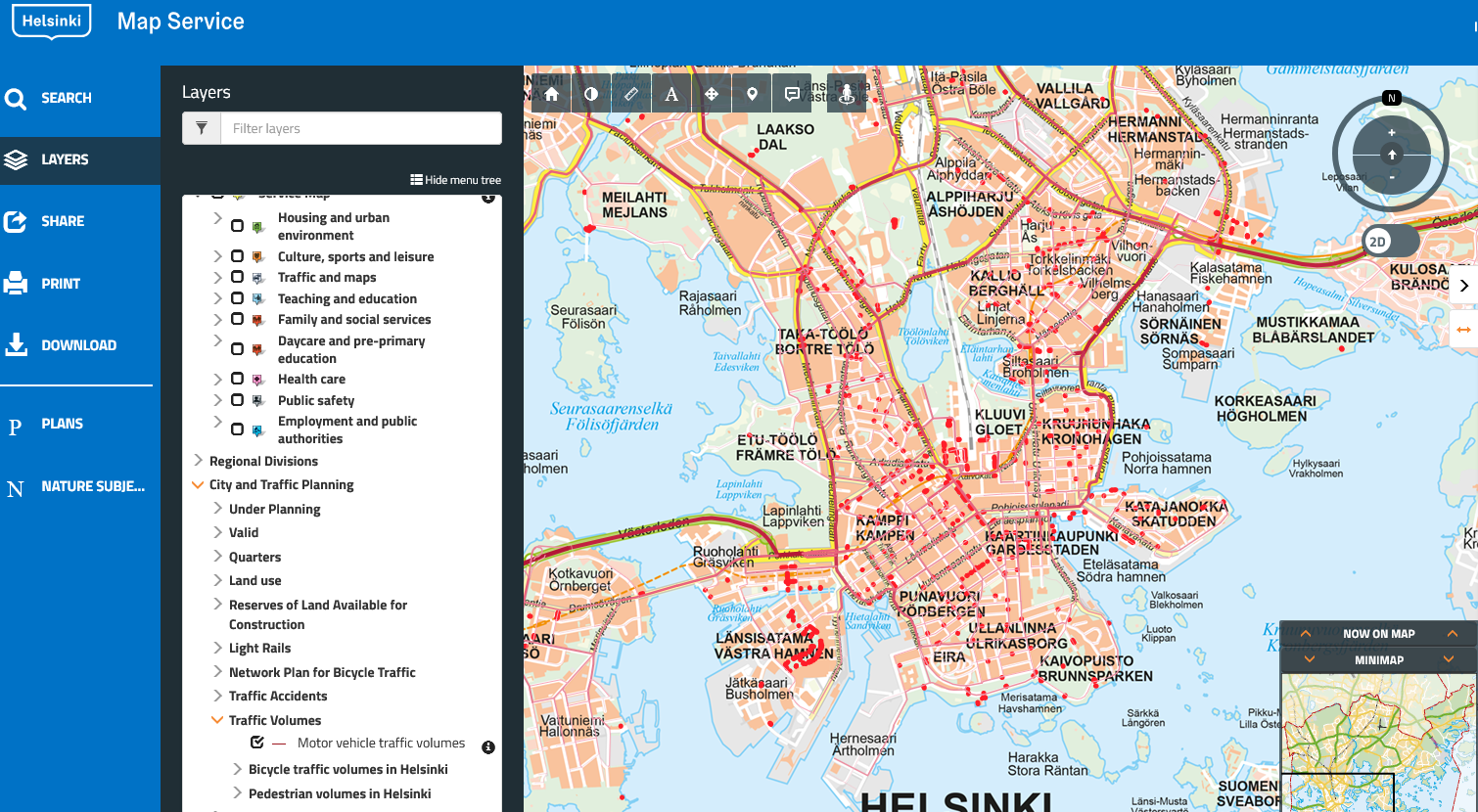Screen dimensions: 1478x812
Task: Check the Public safety layer
Action: point(236,400)
